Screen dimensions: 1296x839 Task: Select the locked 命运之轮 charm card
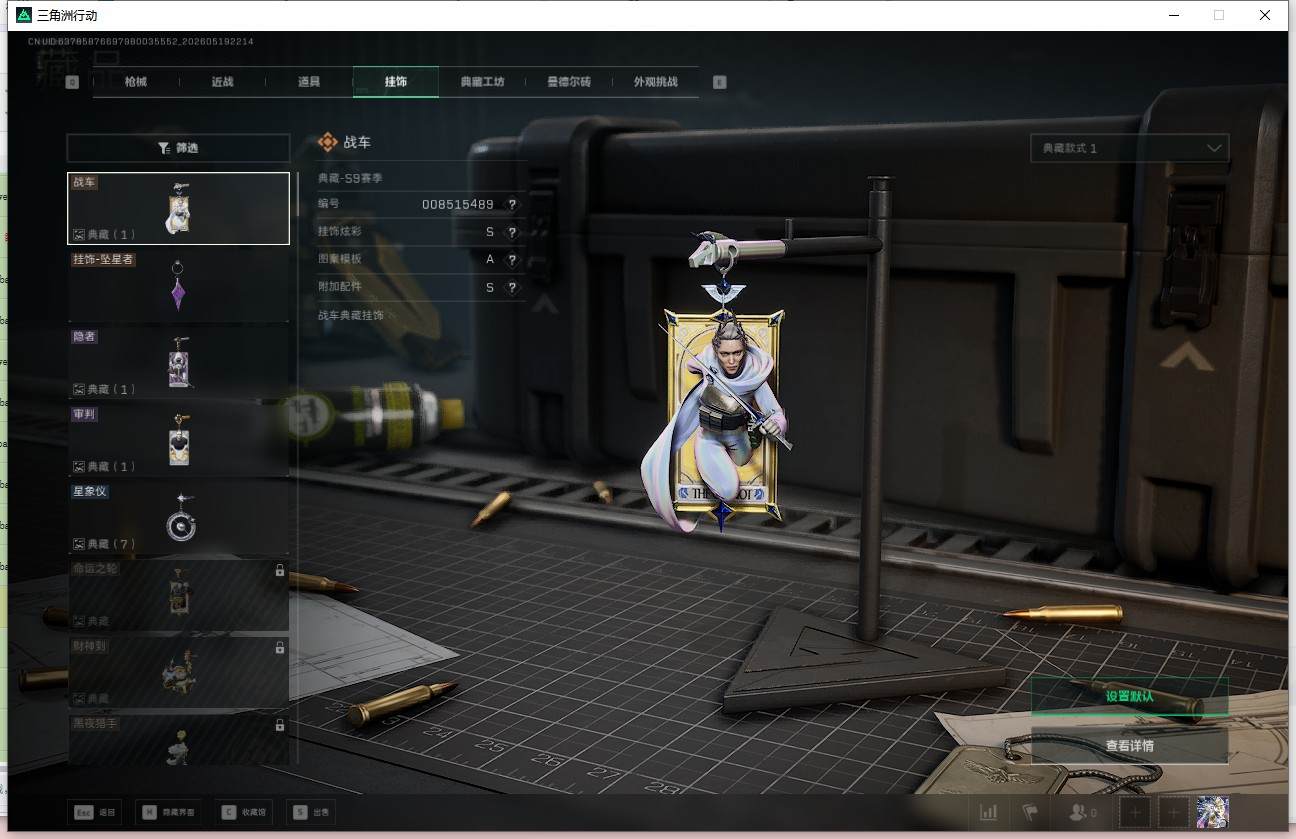(x=178, y=594)
